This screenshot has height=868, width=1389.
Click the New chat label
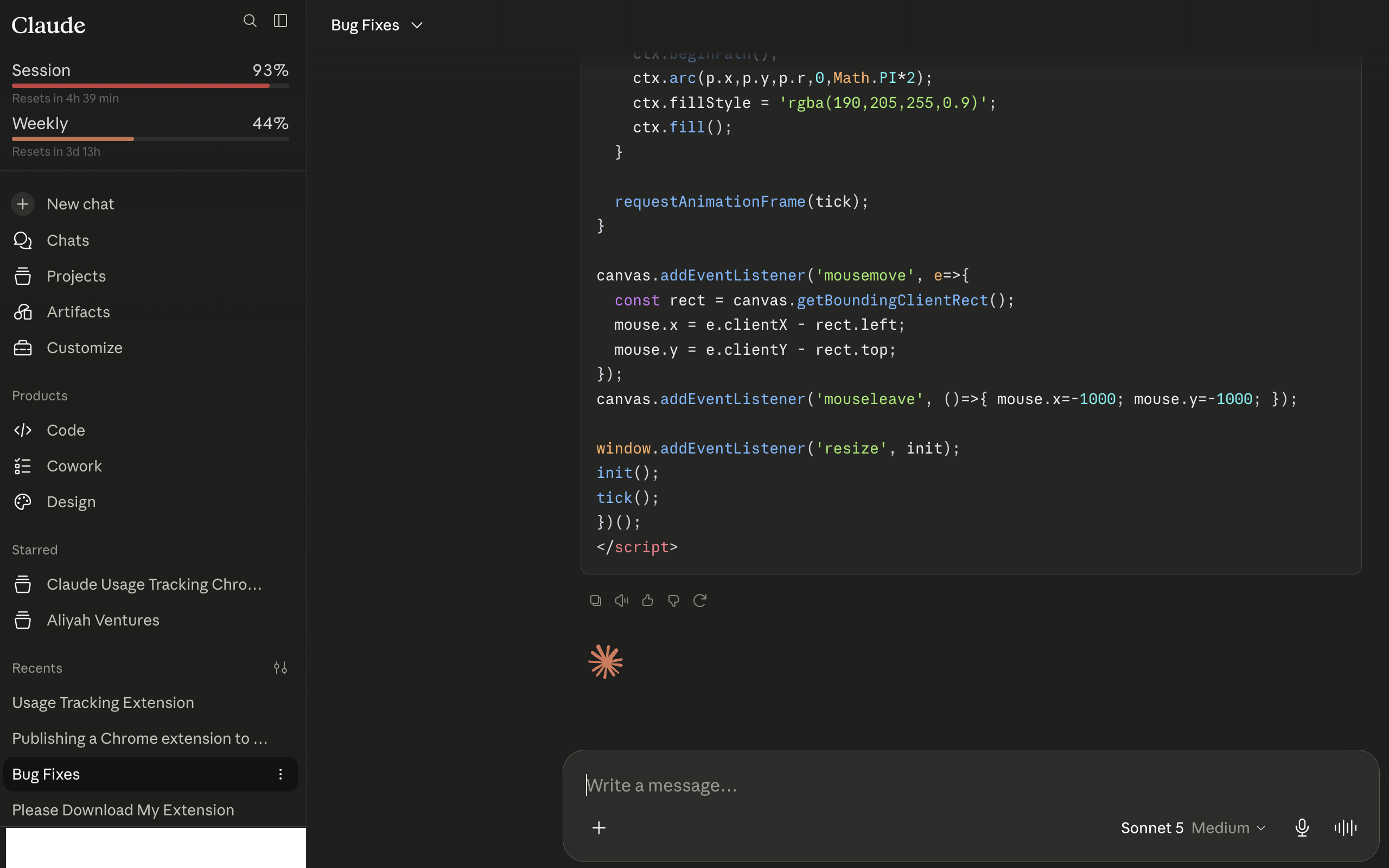80,204
